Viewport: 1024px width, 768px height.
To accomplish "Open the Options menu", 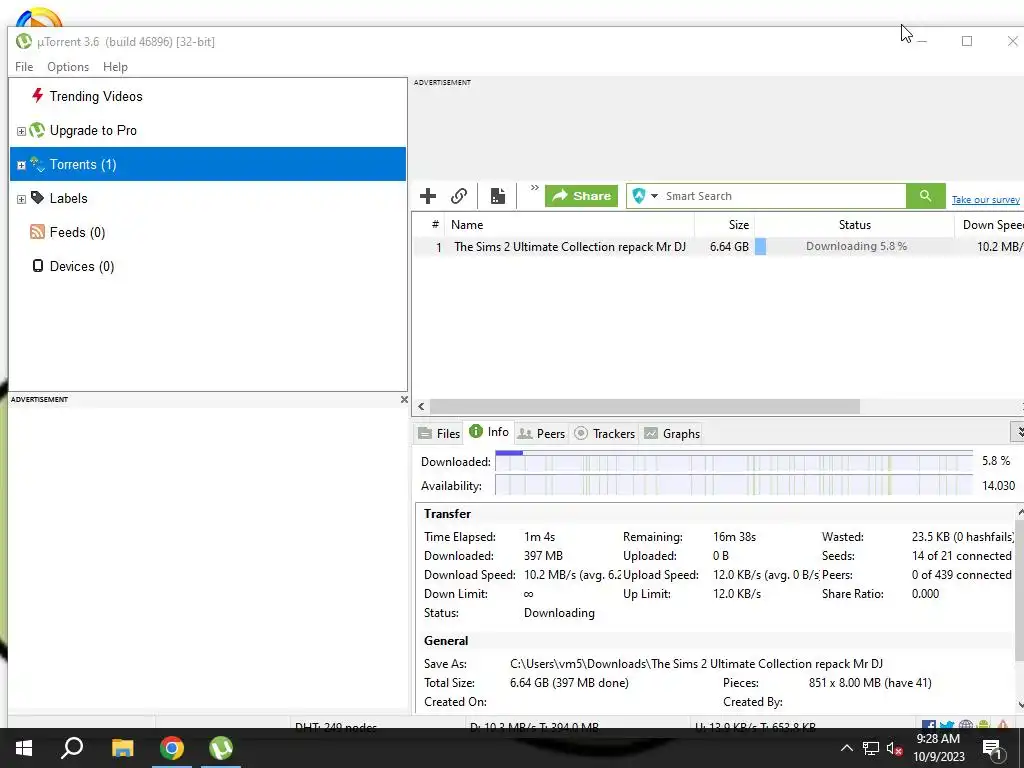I will pos(68,67).
